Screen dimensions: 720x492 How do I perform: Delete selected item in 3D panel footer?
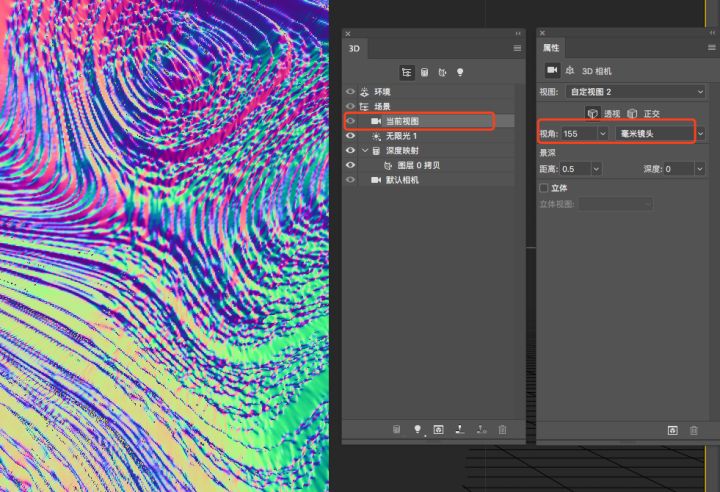coord(502,430)
